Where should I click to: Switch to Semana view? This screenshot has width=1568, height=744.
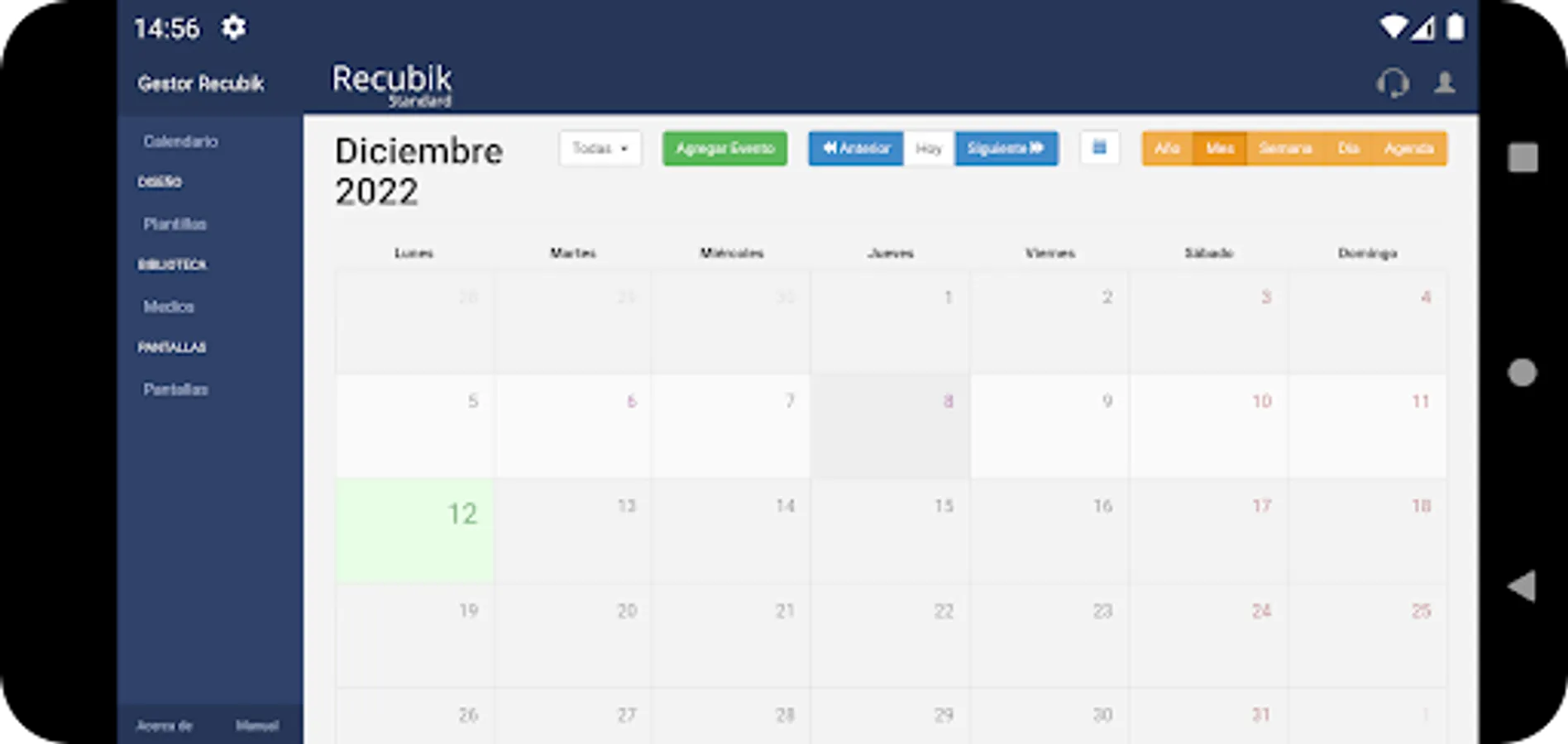(x=1285, y=149)
